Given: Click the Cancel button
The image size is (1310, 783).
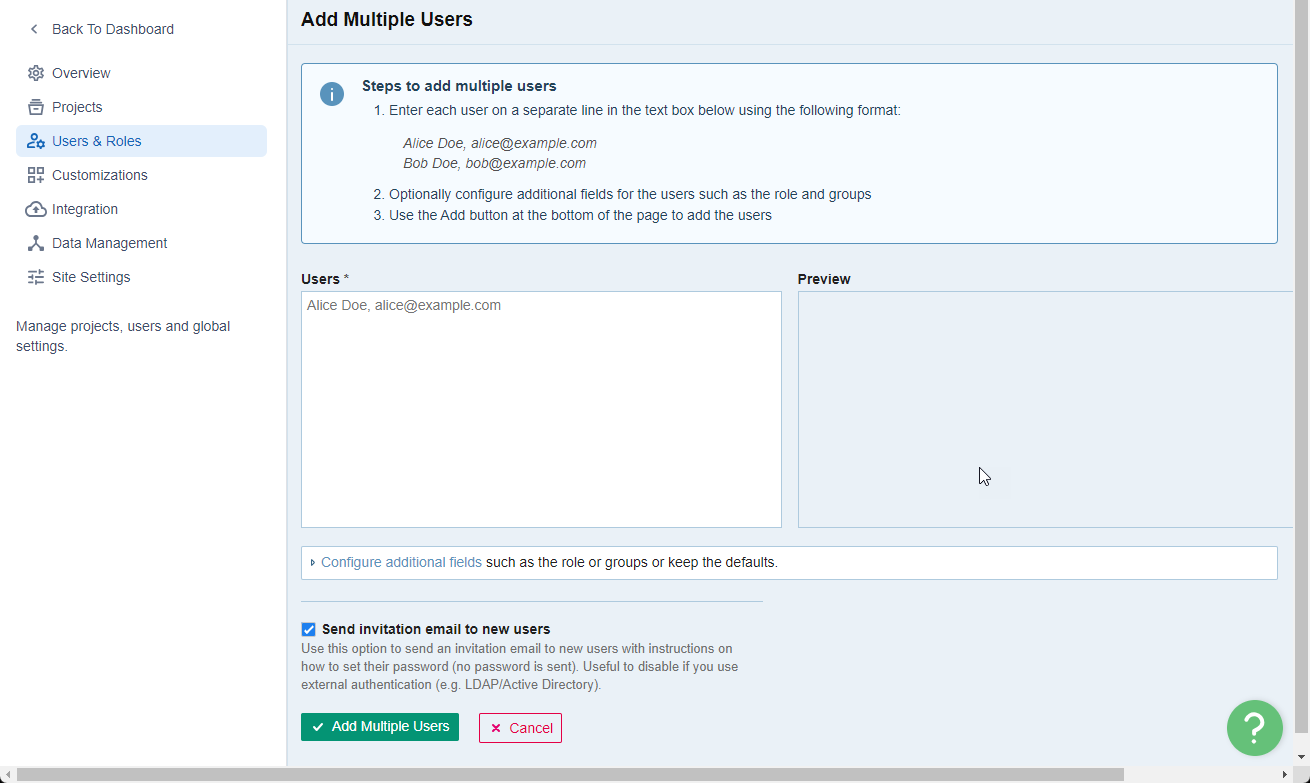Looking at the screenshot, I should click(x=520, y=728).
